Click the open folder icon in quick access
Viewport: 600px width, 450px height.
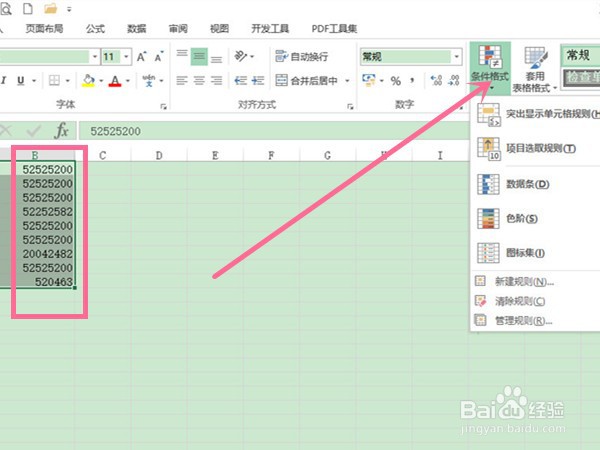[51, 8]
